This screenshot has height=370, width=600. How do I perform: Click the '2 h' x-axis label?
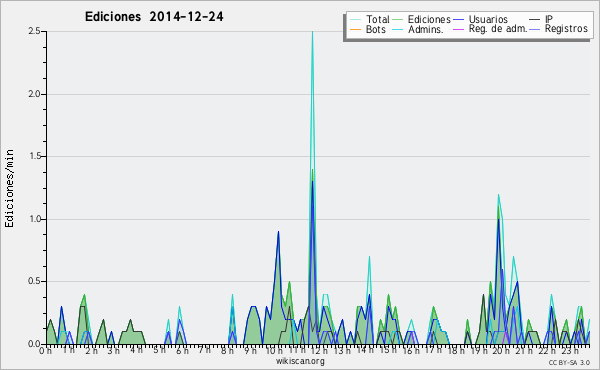91,350
